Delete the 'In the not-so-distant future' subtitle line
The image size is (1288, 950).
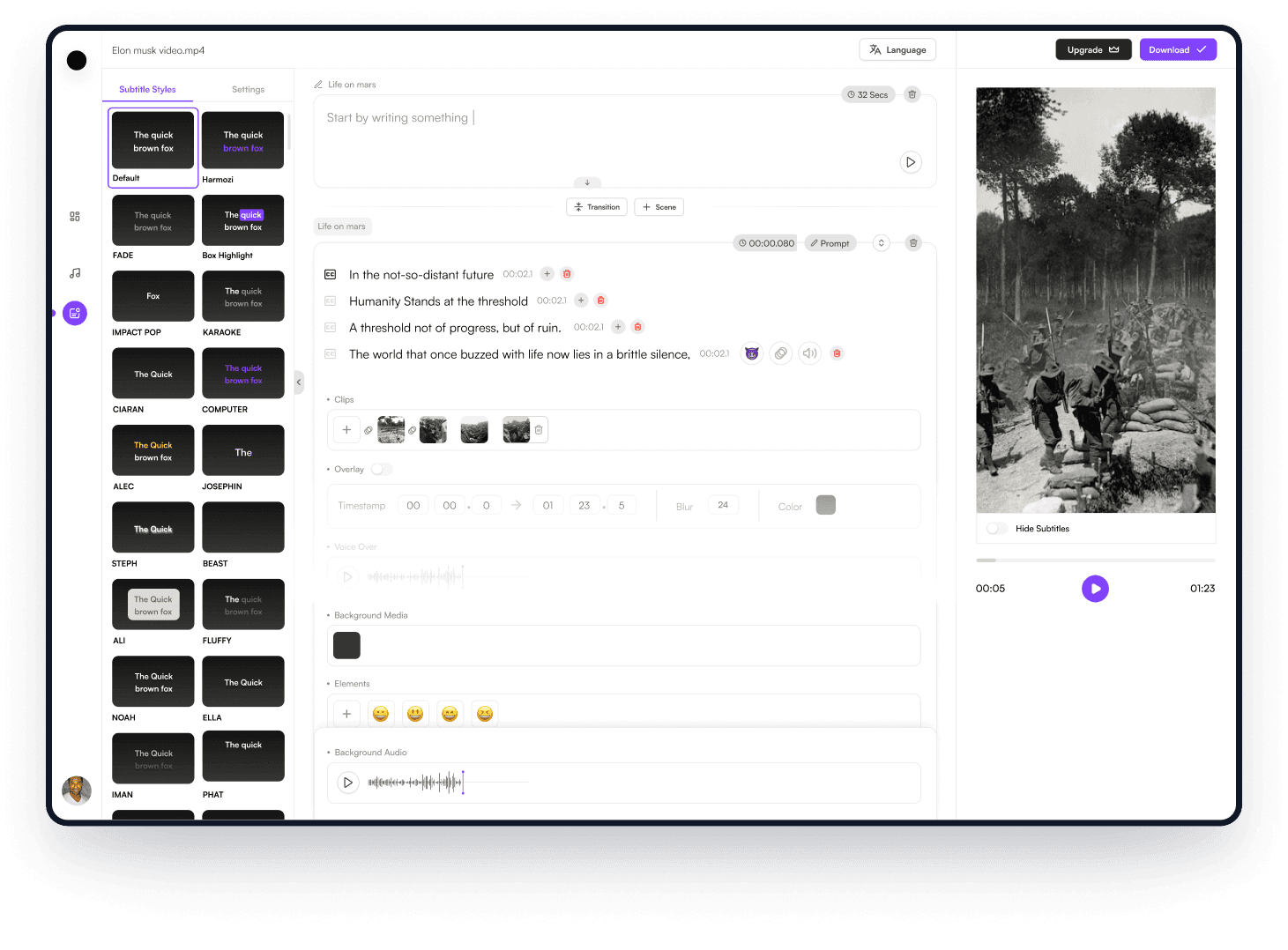click(x=567, y=274)
